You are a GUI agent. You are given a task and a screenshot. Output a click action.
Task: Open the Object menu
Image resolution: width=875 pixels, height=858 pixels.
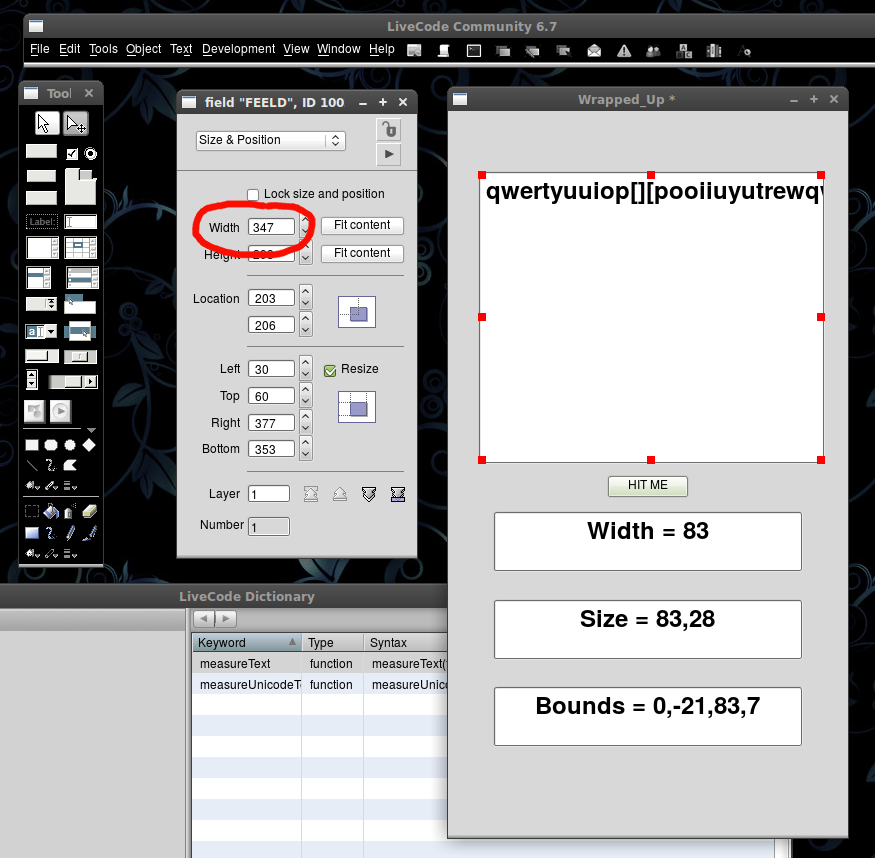[x=143, y=49]
